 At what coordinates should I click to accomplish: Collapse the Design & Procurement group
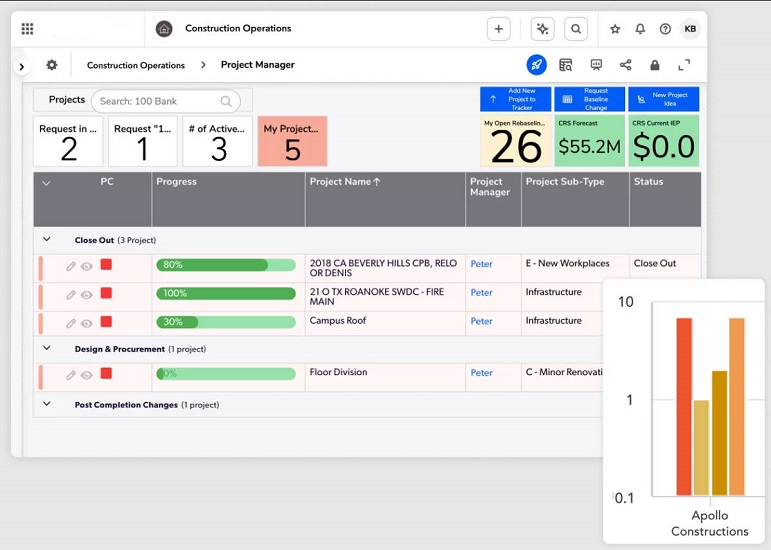coord(46,348)
